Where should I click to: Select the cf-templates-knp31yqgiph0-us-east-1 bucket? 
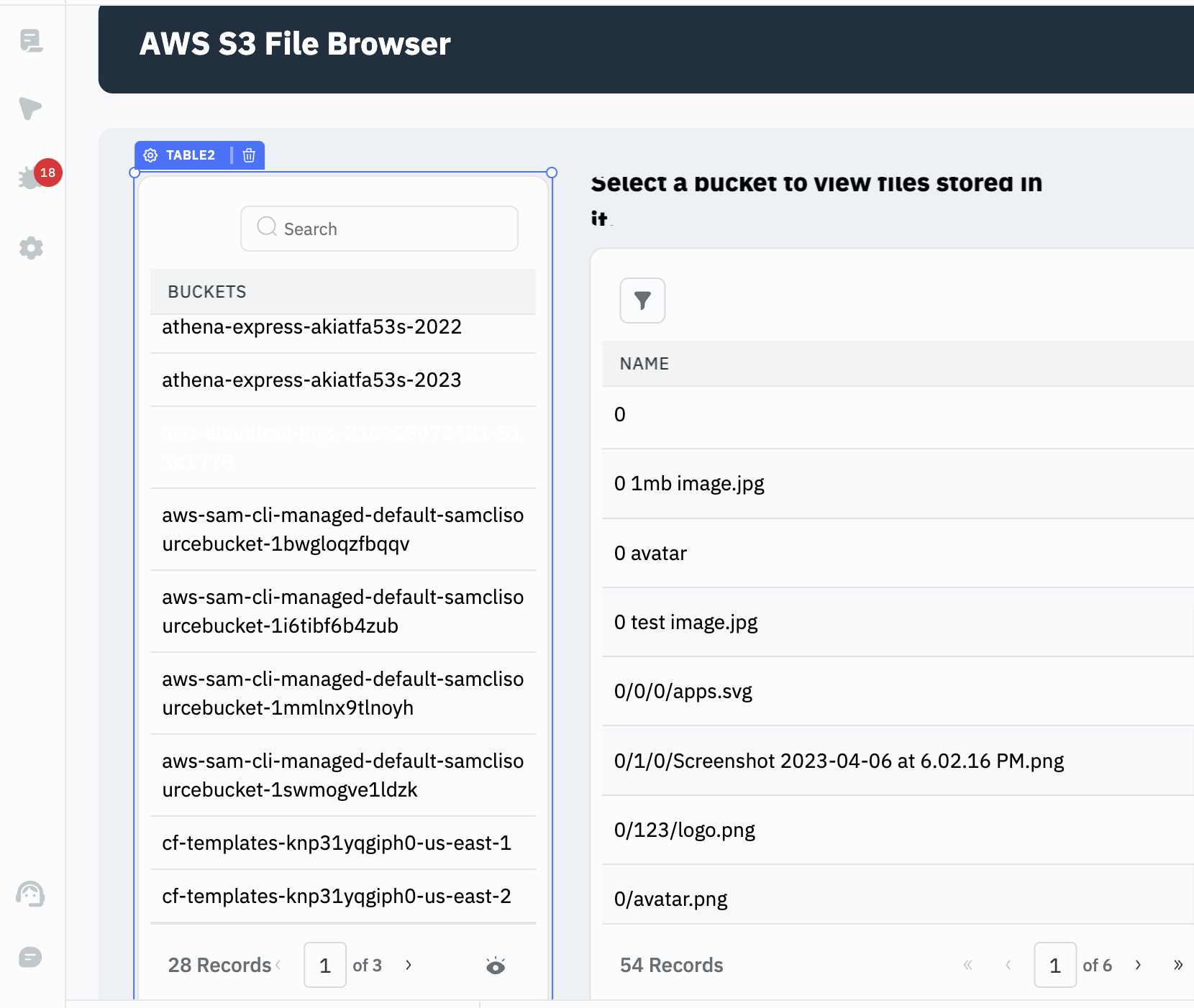coord(337,843)
